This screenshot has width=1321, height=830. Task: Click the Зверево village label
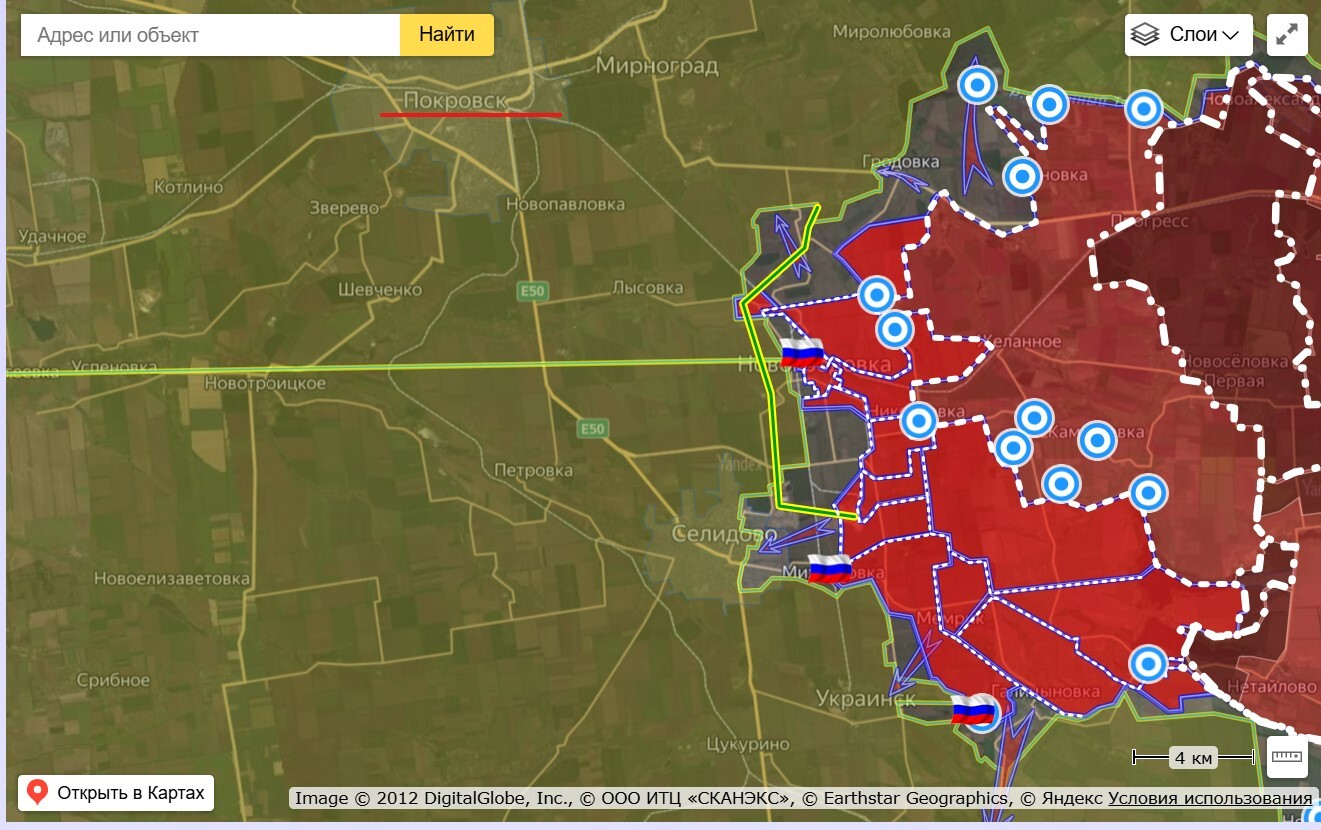coord(345,208)
